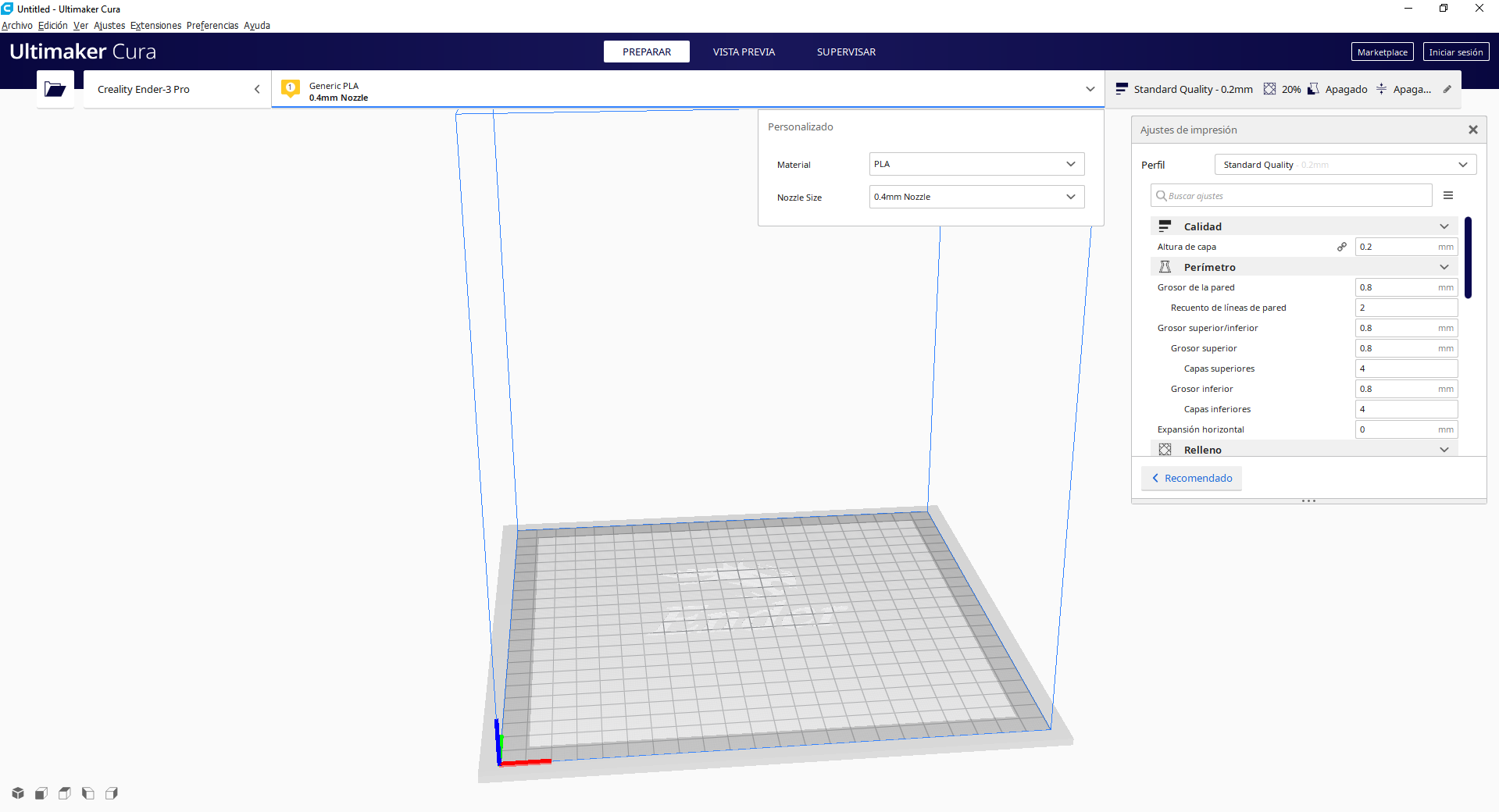
Task: Click the Calidad section icon
Action: (1165, 226)
